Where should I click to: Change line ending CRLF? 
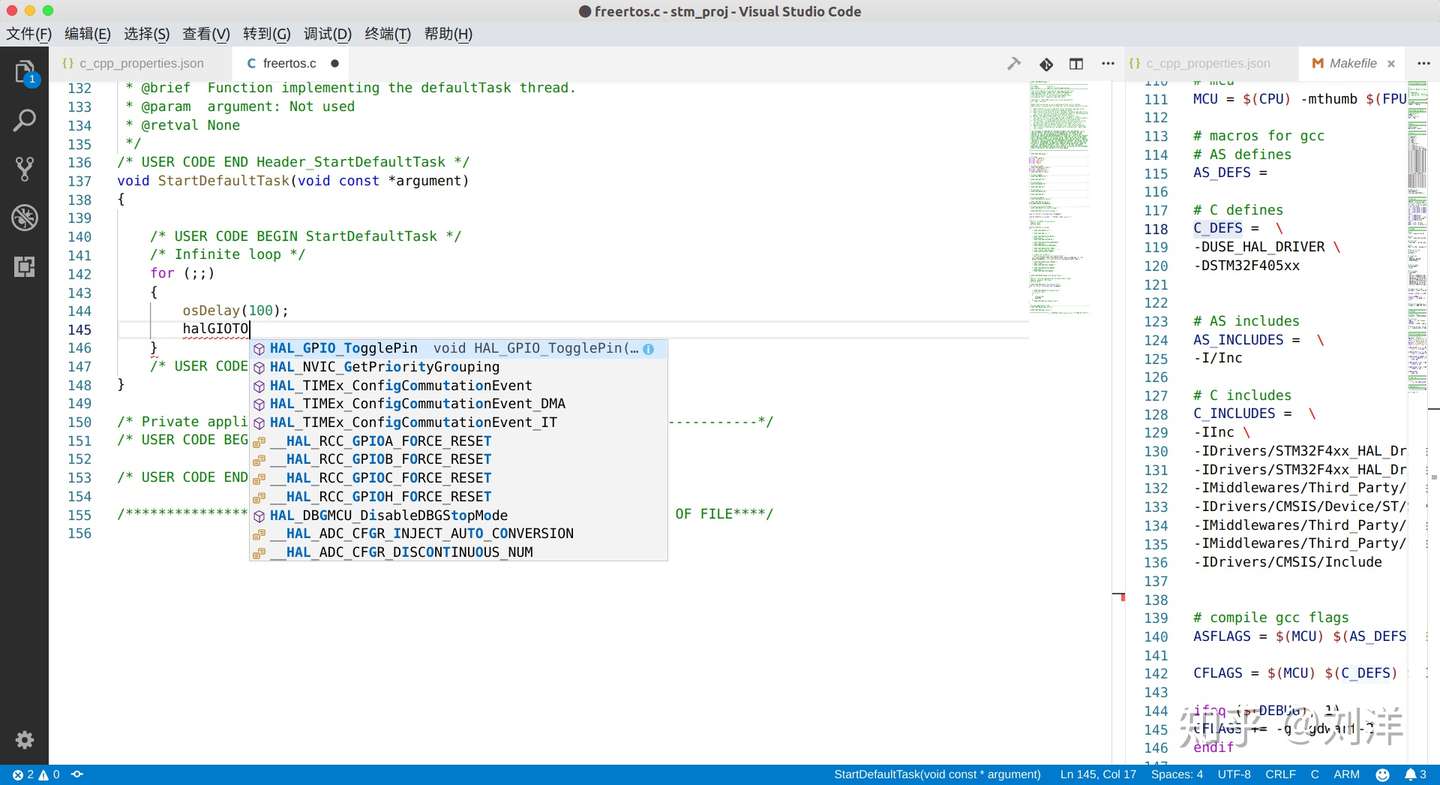click(x=1280, y=774)
